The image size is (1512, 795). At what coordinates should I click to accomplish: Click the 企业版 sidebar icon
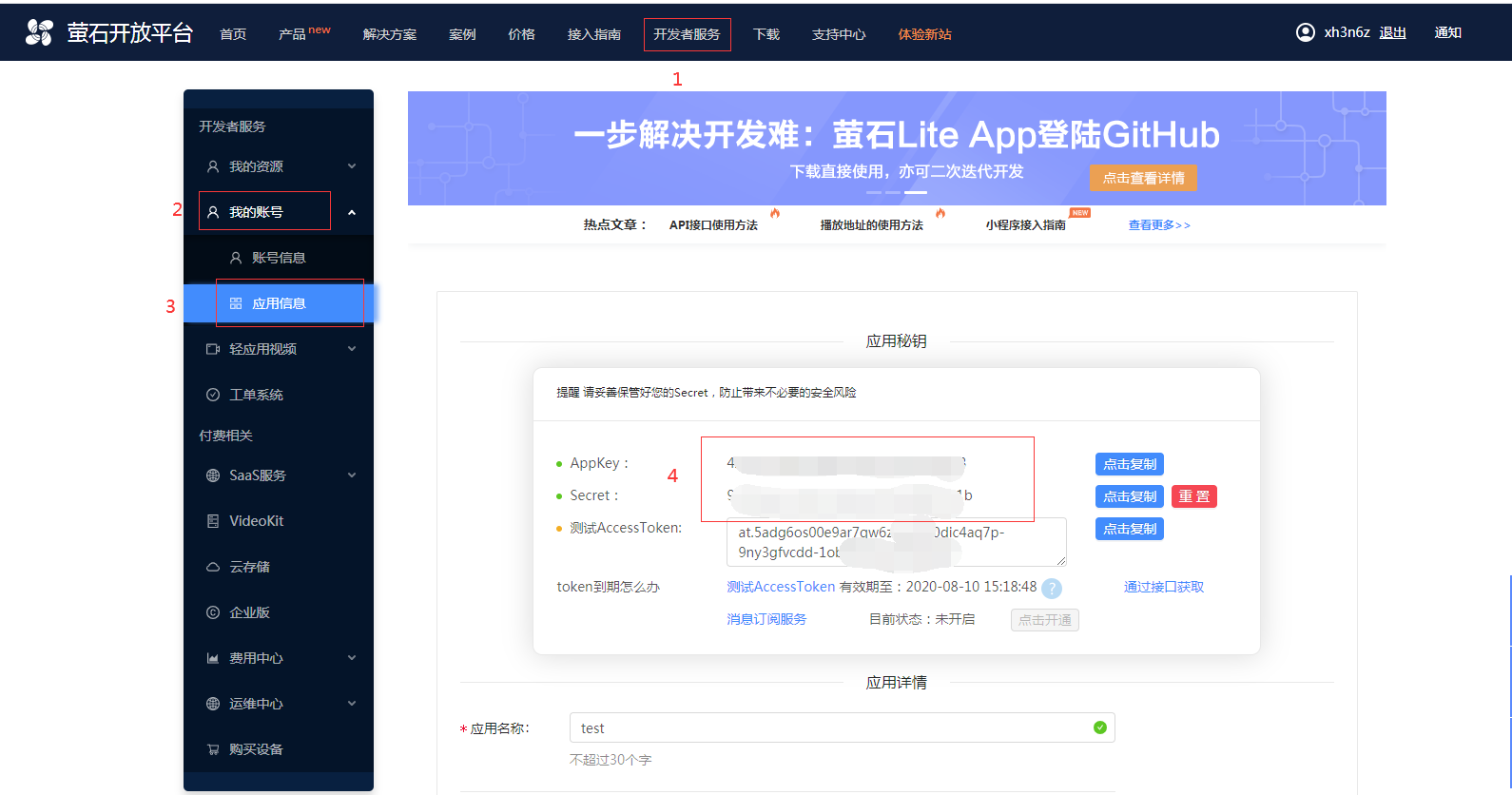pos(213,612)
